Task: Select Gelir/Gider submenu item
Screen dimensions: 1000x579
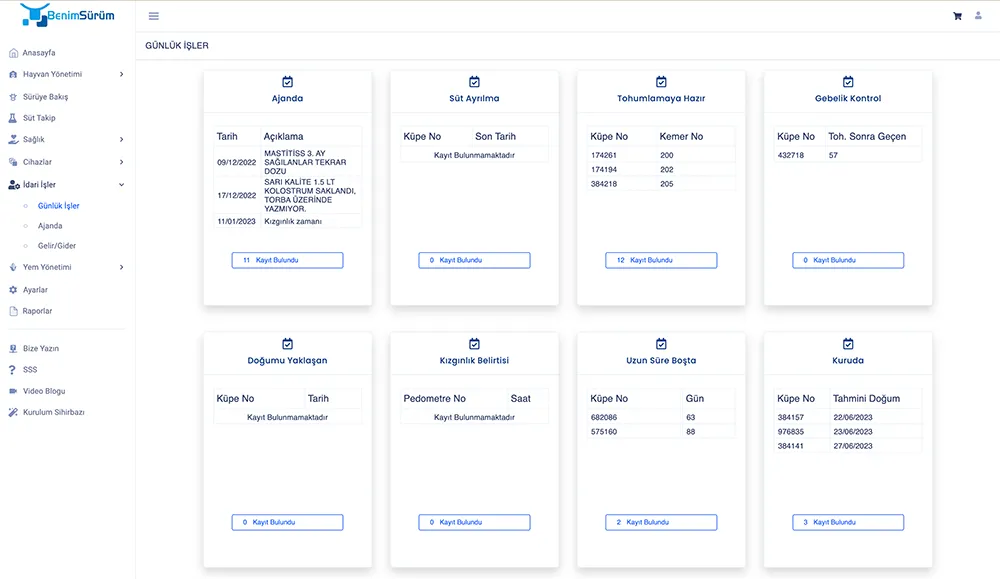Action: click(x=56, y=246)
